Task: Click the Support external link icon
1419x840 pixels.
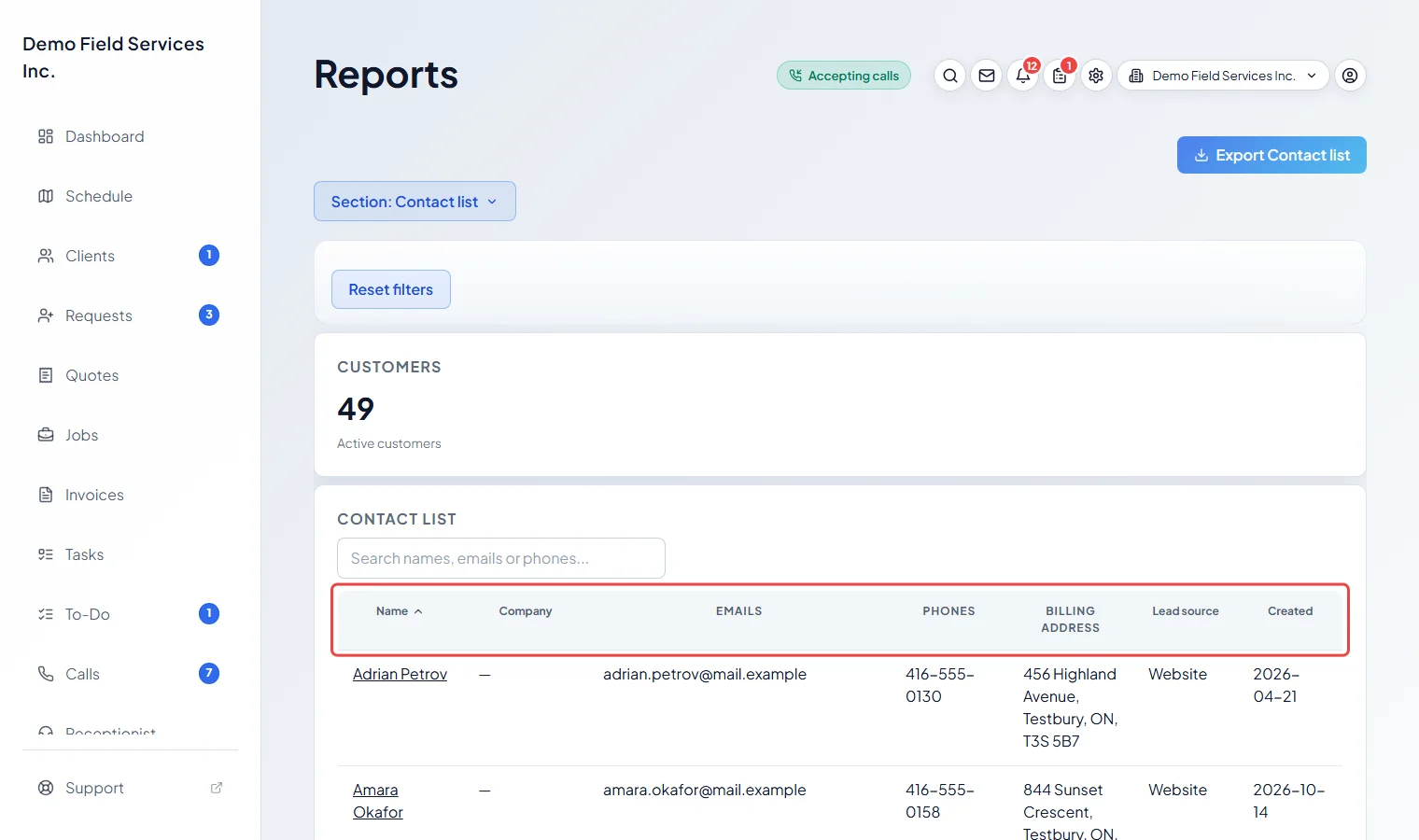Action: [x=217, y=788]
